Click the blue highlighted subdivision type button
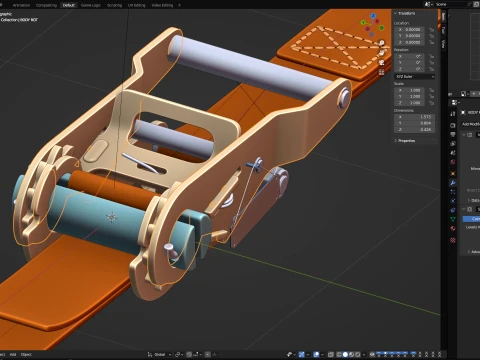This screenshot has width=480, height=360. pos(471,219)
